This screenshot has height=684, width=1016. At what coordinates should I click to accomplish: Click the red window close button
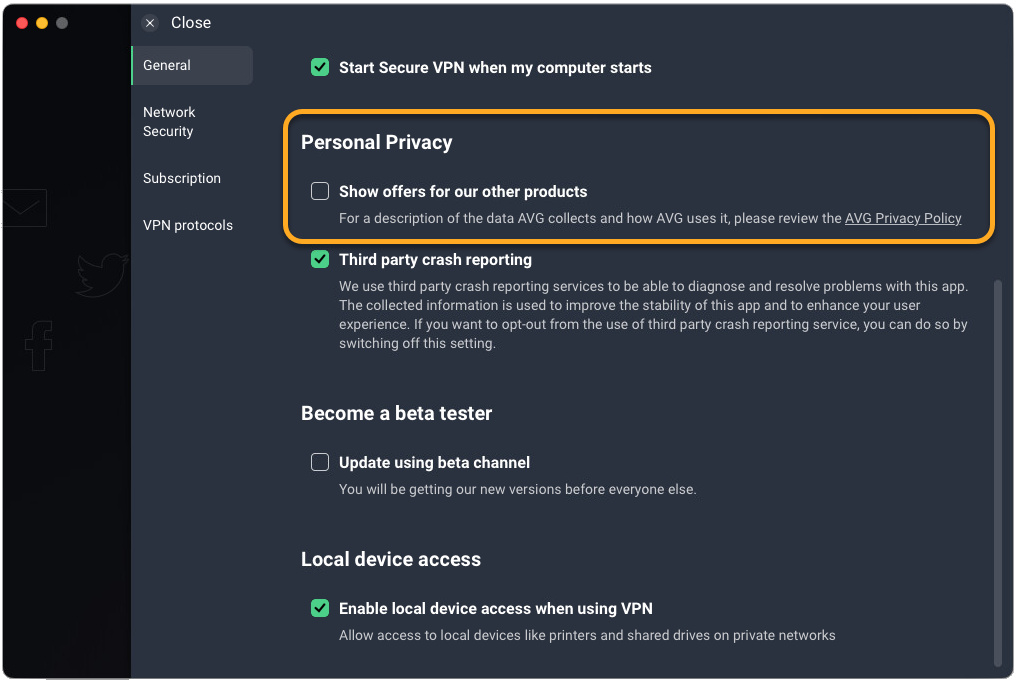pos(22,23)
